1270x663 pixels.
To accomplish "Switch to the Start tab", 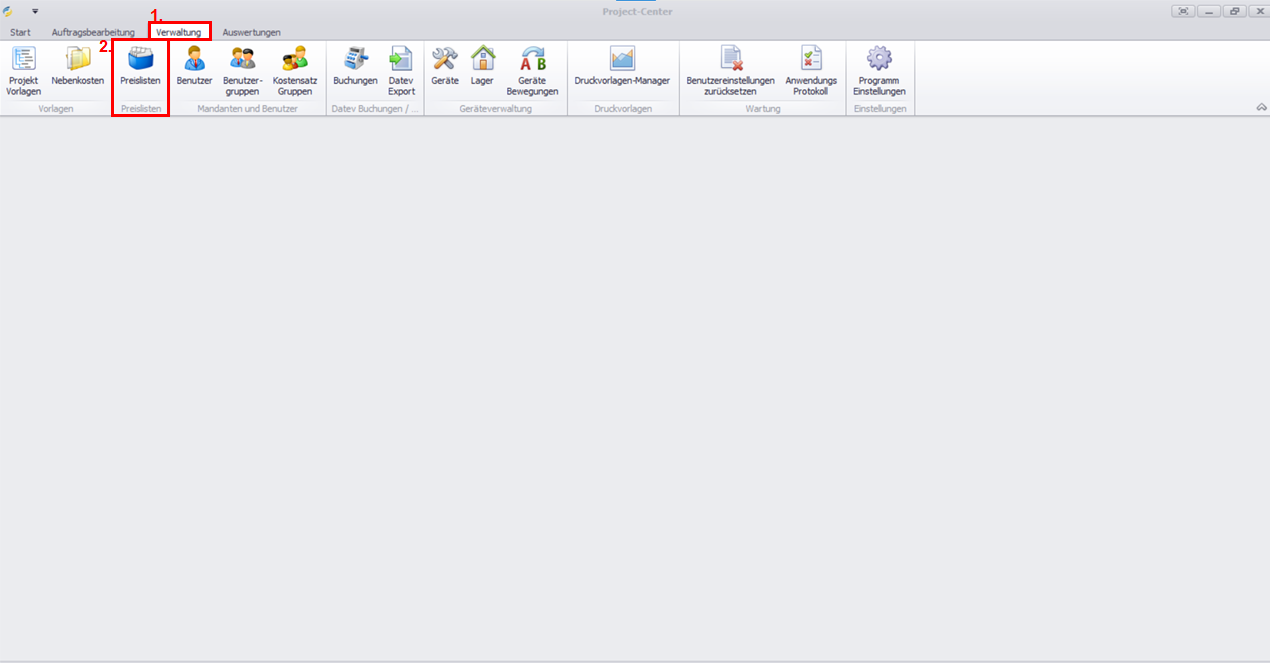I will coord(20,32).
